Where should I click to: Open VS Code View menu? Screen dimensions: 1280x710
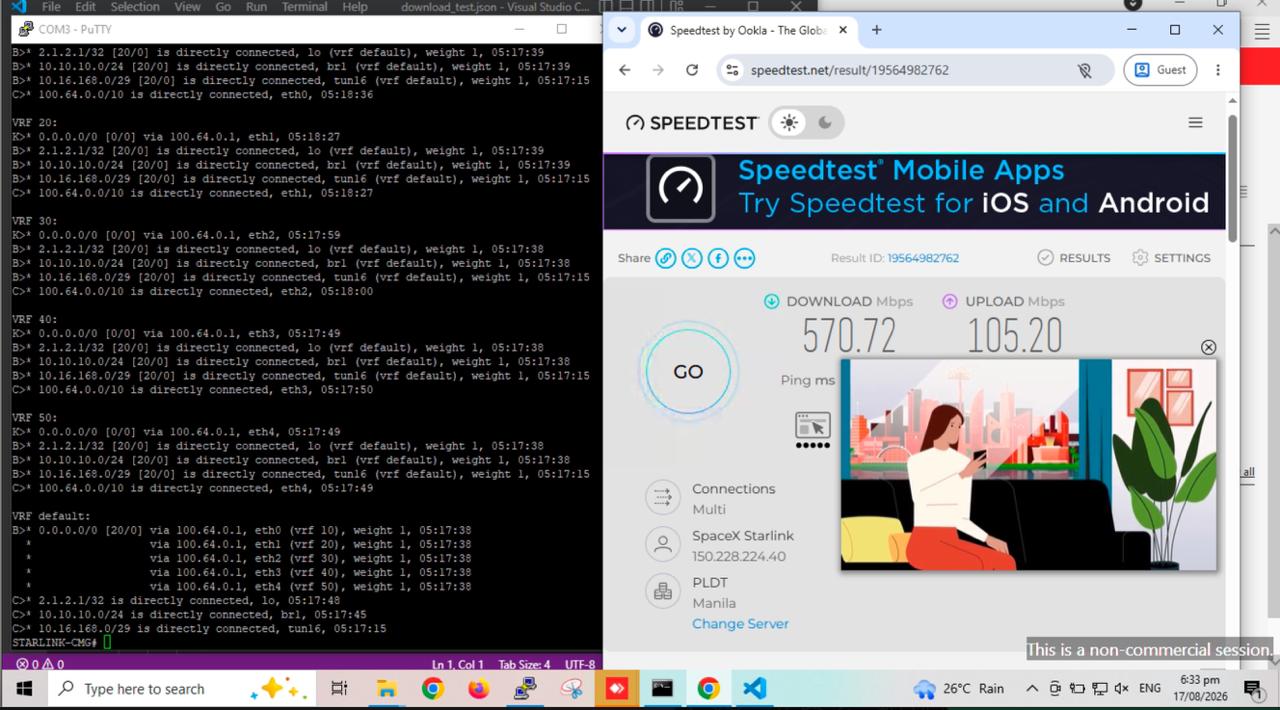[187, 6]
